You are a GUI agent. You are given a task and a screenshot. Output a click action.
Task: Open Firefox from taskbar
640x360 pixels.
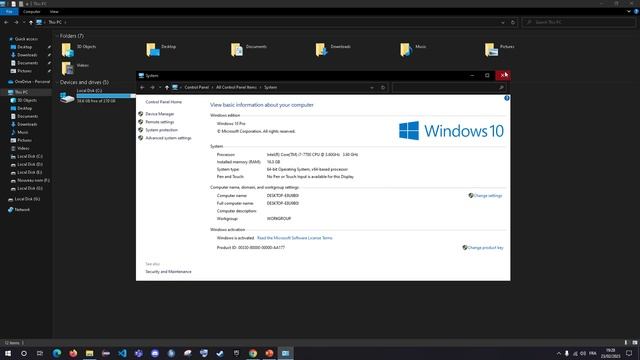pyautogui.click(x=73, y=353)
